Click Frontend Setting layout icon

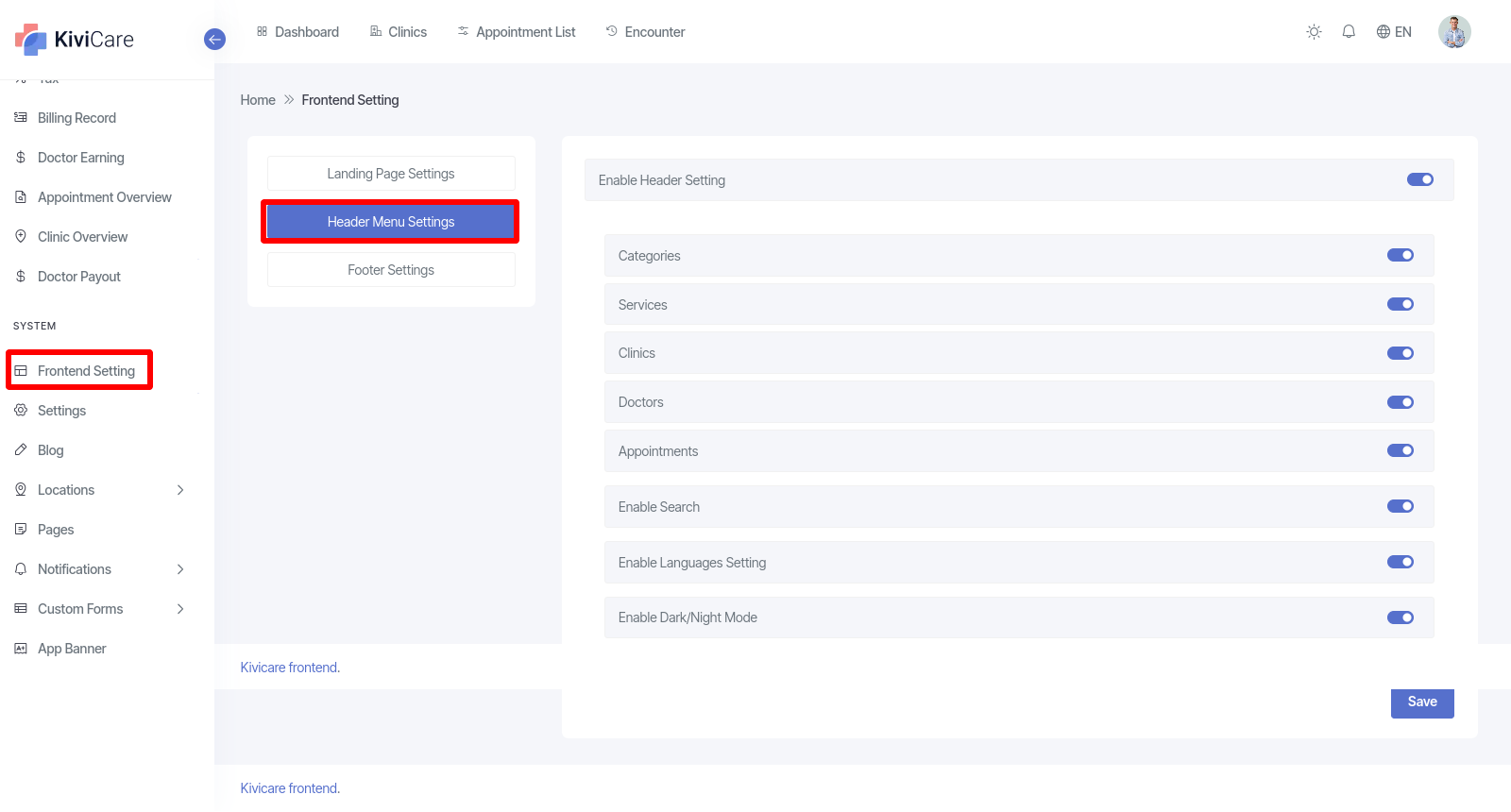coord(21,371)
